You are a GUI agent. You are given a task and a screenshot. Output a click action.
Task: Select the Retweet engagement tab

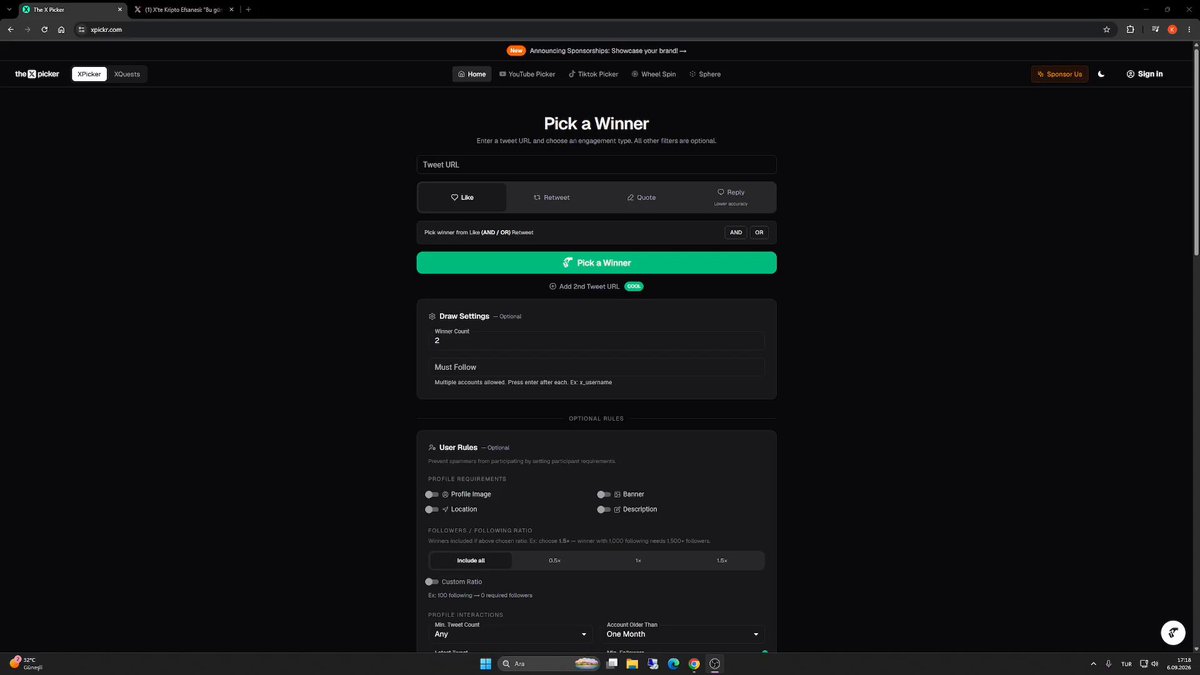click(552, 197)
